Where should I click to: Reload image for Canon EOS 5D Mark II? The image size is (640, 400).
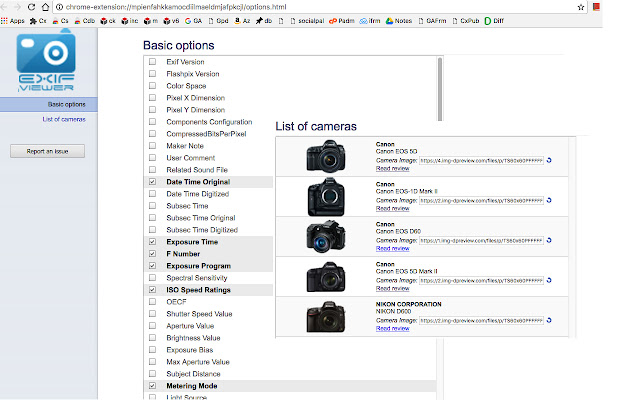pos(549,280)
